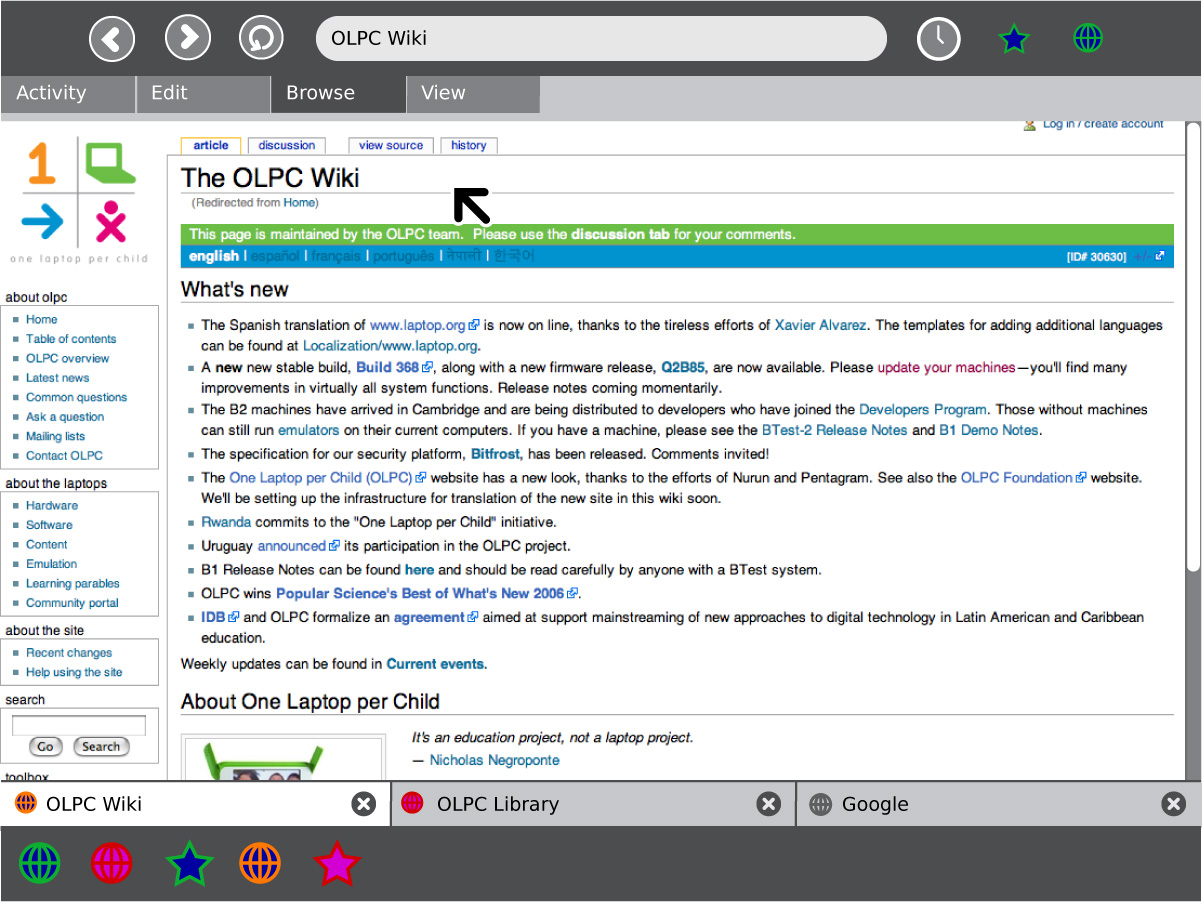
Task: Click the wiki search text field
Action: (x=79, y=725)
